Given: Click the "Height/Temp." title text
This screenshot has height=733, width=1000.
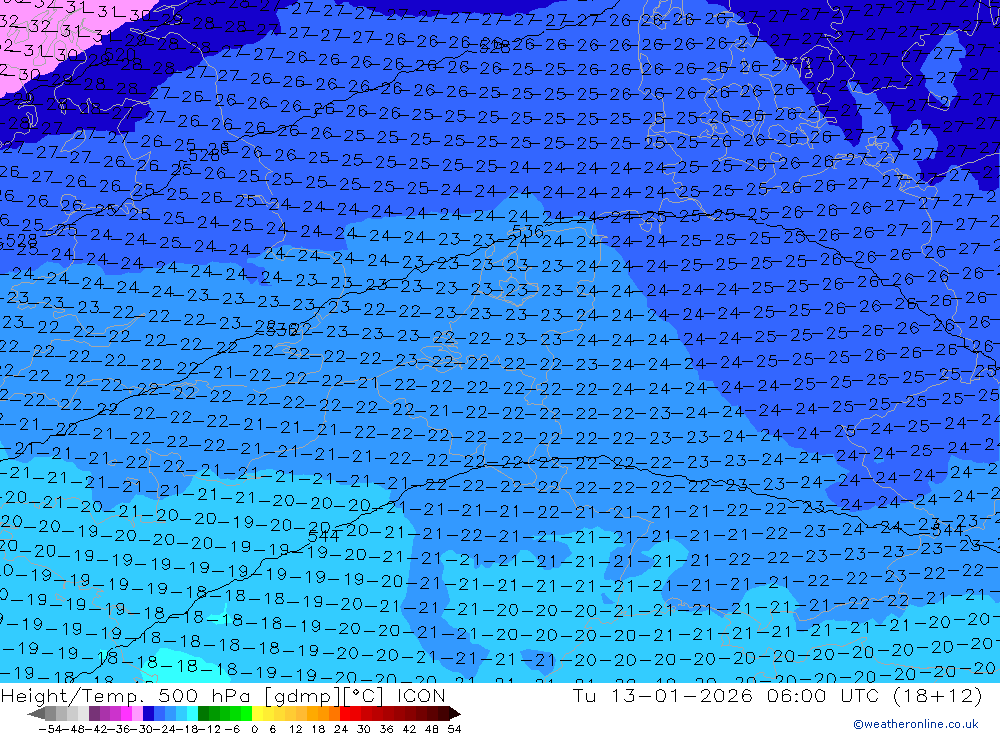Looking at the screenshot, I should point(73,696).
